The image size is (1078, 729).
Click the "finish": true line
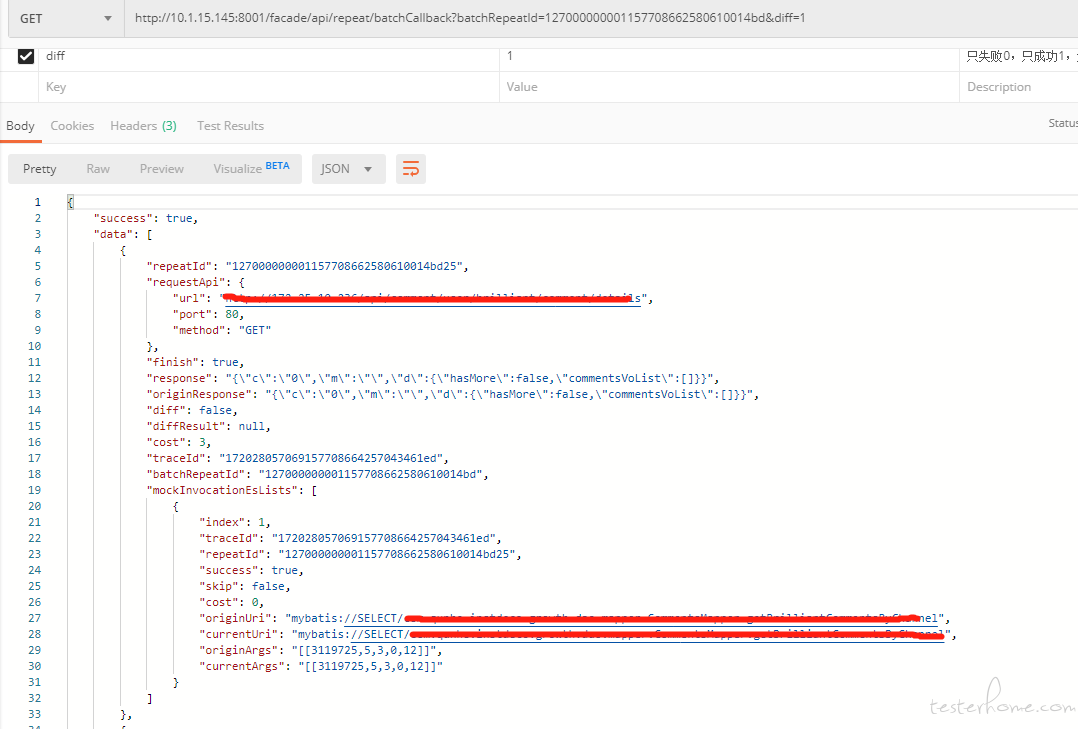[x=195, y=362]
